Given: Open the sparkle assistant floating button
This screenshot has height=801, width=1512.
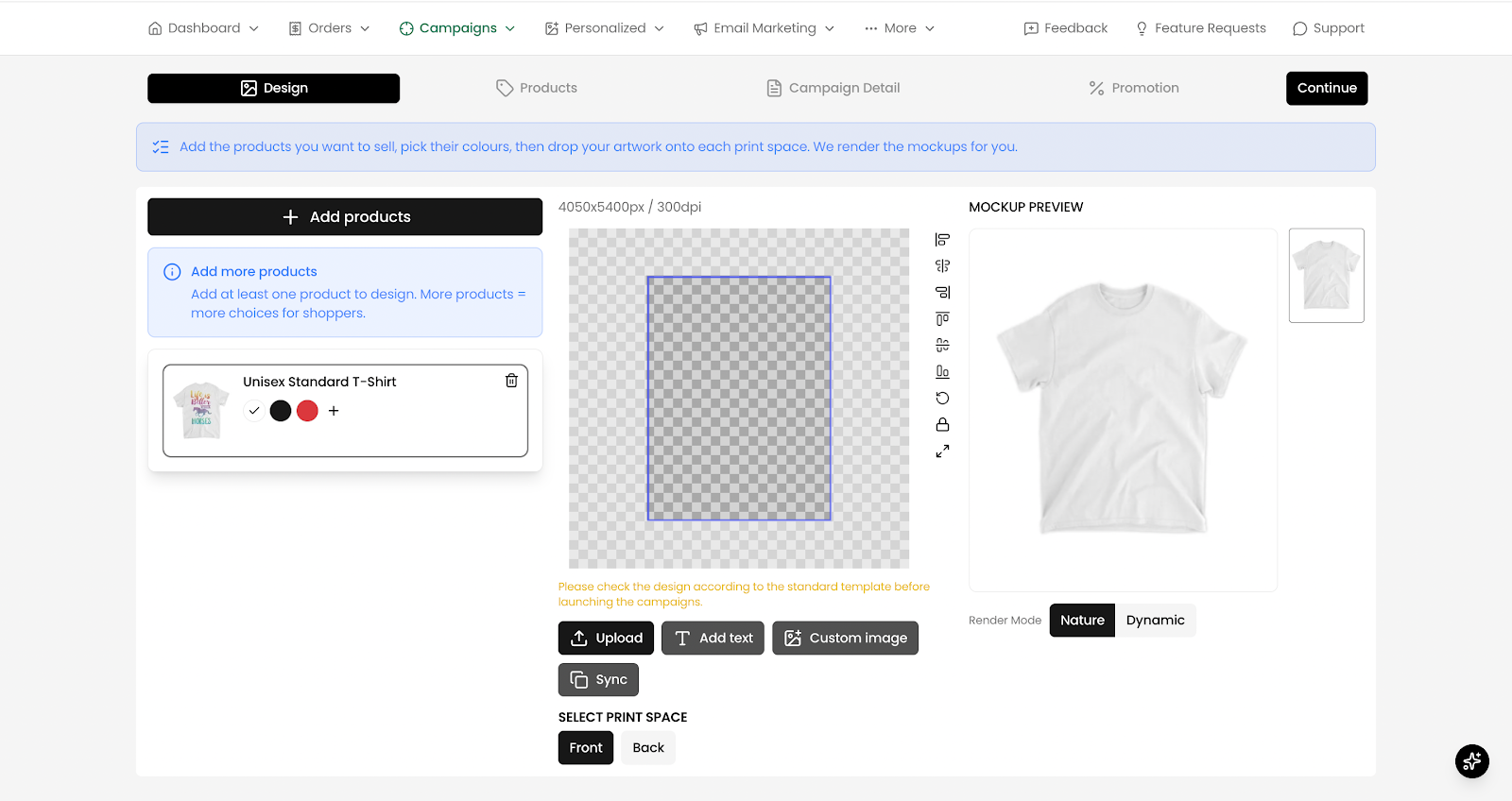Looking at the screenshot, I should pos(1472,761).
